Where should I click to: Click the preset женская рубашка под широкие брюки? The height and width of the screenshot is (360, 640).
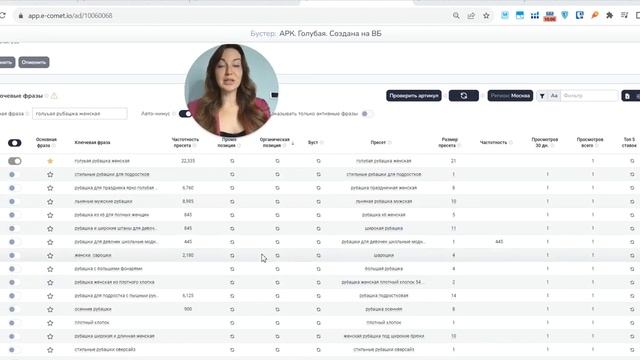tap(384, 336)
